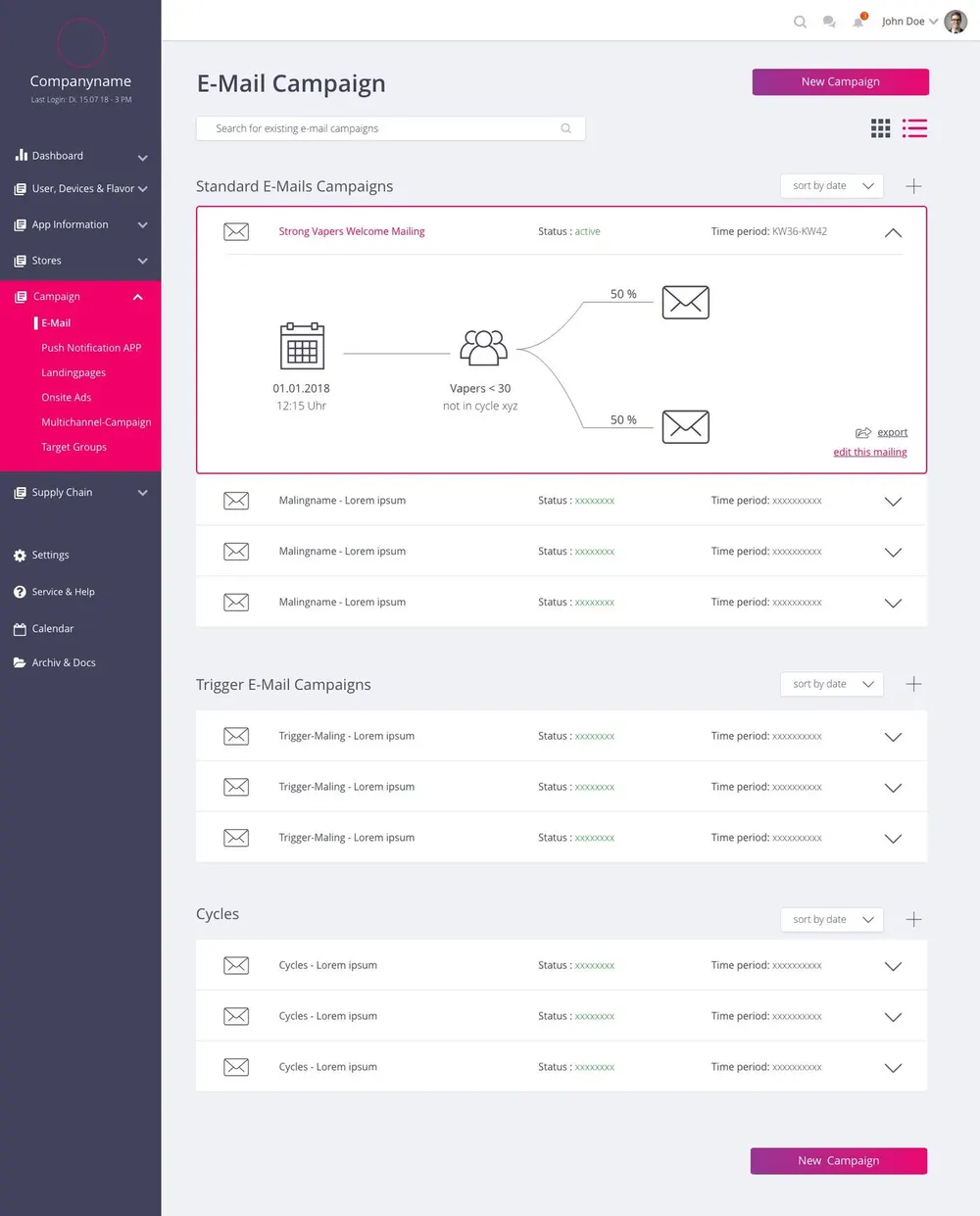Click the Strong Vapers Welcome Mailing title

tap(352, 232)
